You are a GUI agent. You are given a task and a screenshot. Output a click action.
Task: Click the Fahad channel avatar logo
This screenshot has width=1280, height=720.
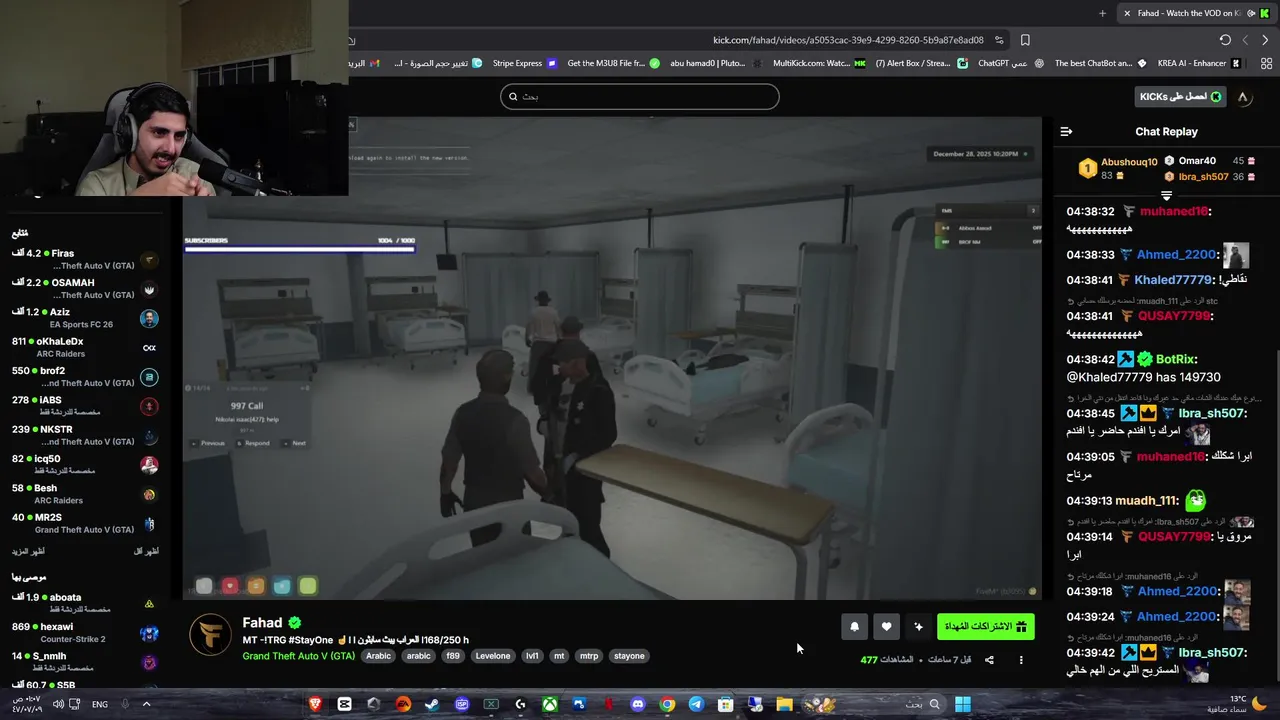(210, 635)
